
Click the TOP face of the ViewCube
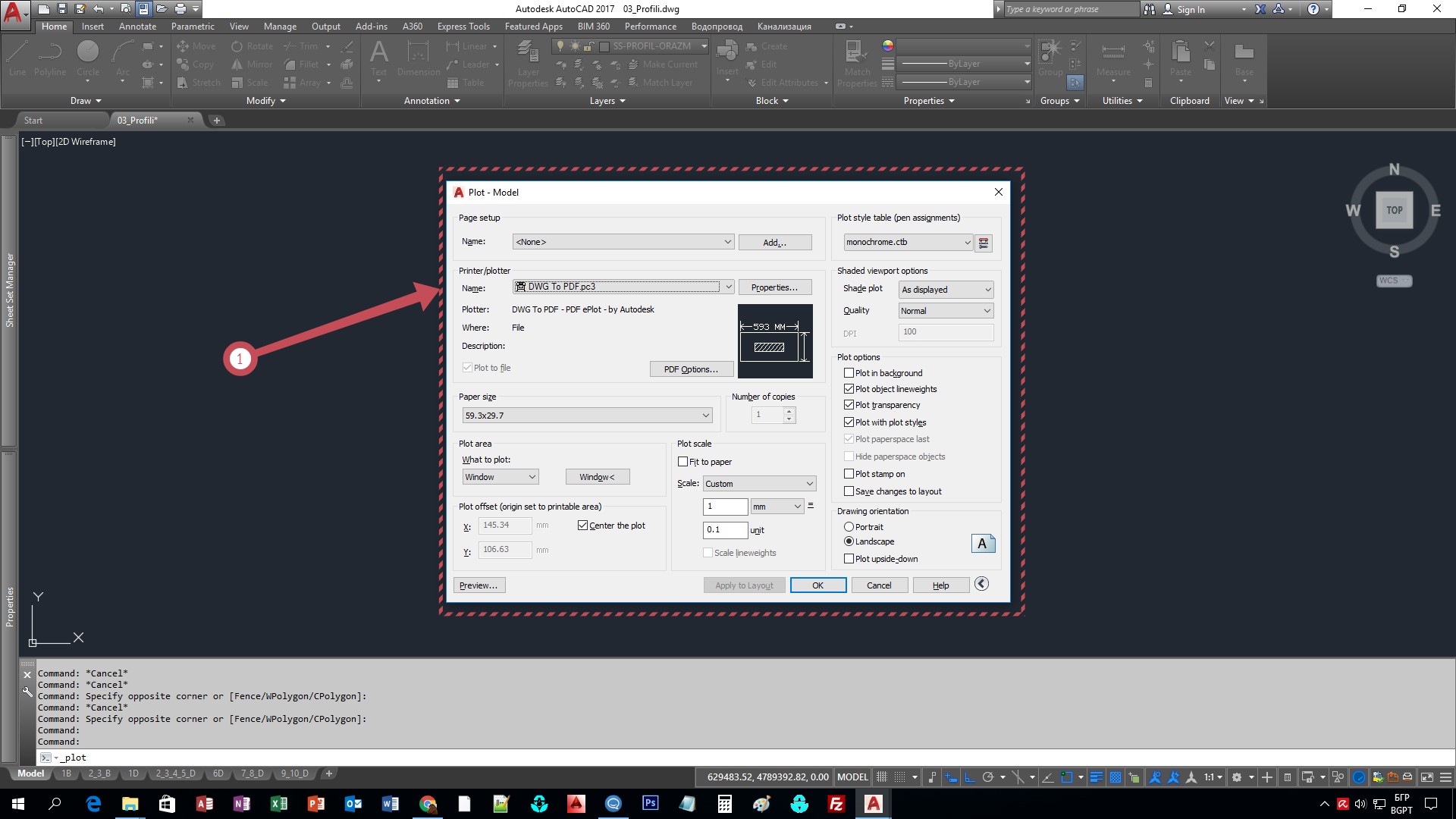[x=1394, y=211]
